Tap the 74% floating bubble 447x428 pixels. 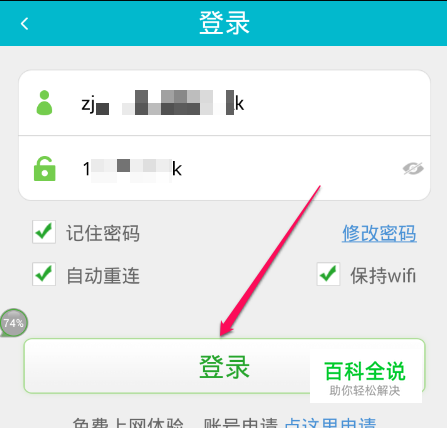(x=14, y=323)
